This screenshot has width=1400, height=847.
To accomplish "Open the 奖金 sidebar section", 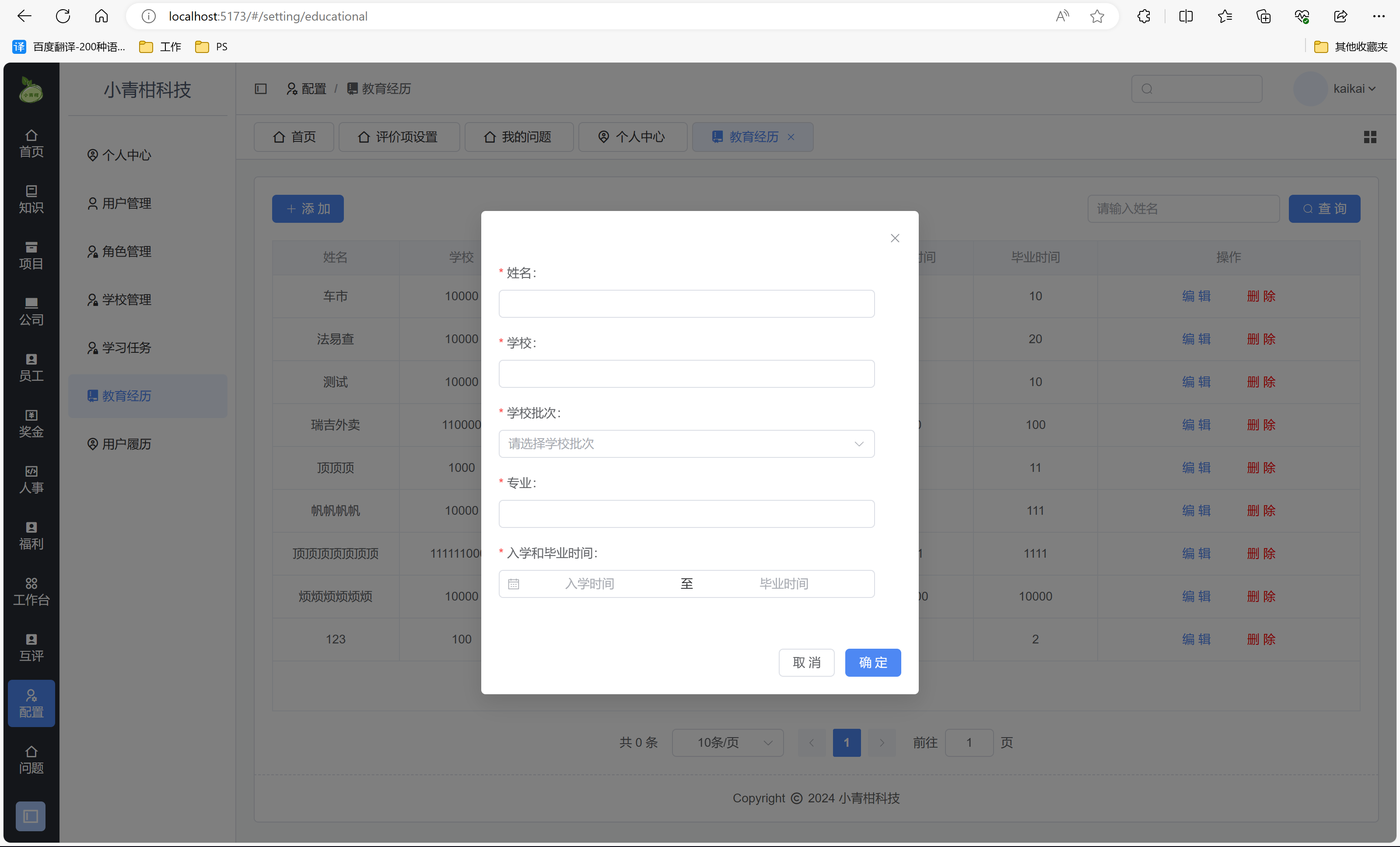I will pos(31,424).
